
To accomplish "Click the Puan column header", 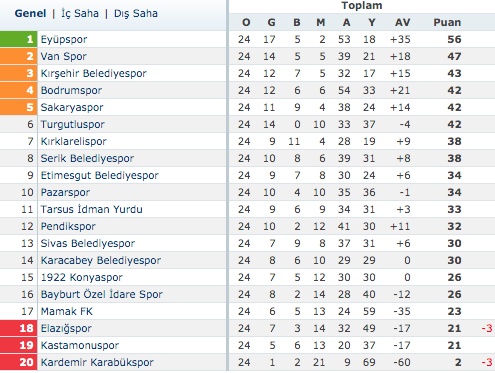I will [447, 22].
